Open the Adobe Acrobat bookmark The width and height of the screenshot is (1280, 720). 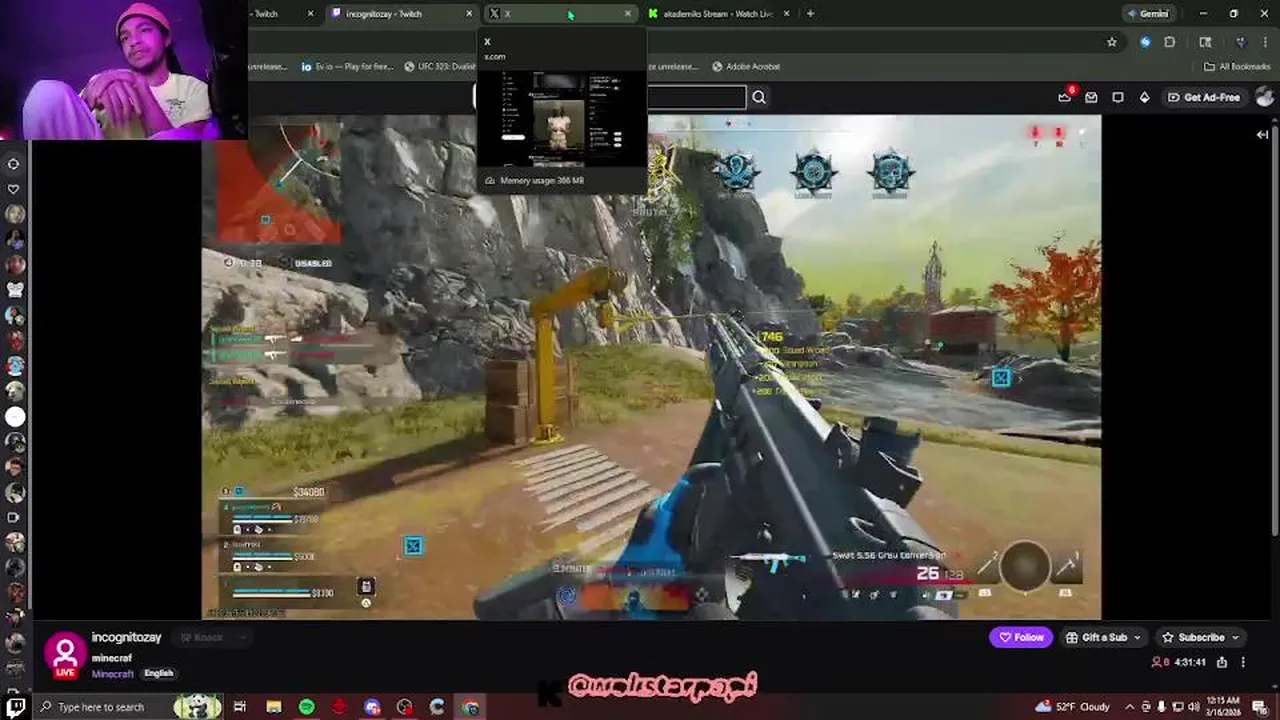click(x=746, y=66)
